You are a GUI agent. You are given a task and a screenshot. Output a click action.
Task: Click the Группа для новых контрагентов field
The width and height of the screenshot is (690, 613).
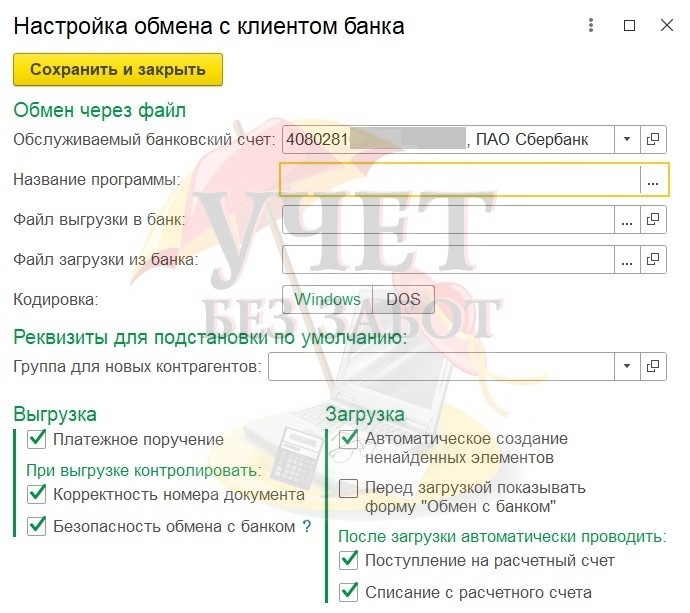441,366
